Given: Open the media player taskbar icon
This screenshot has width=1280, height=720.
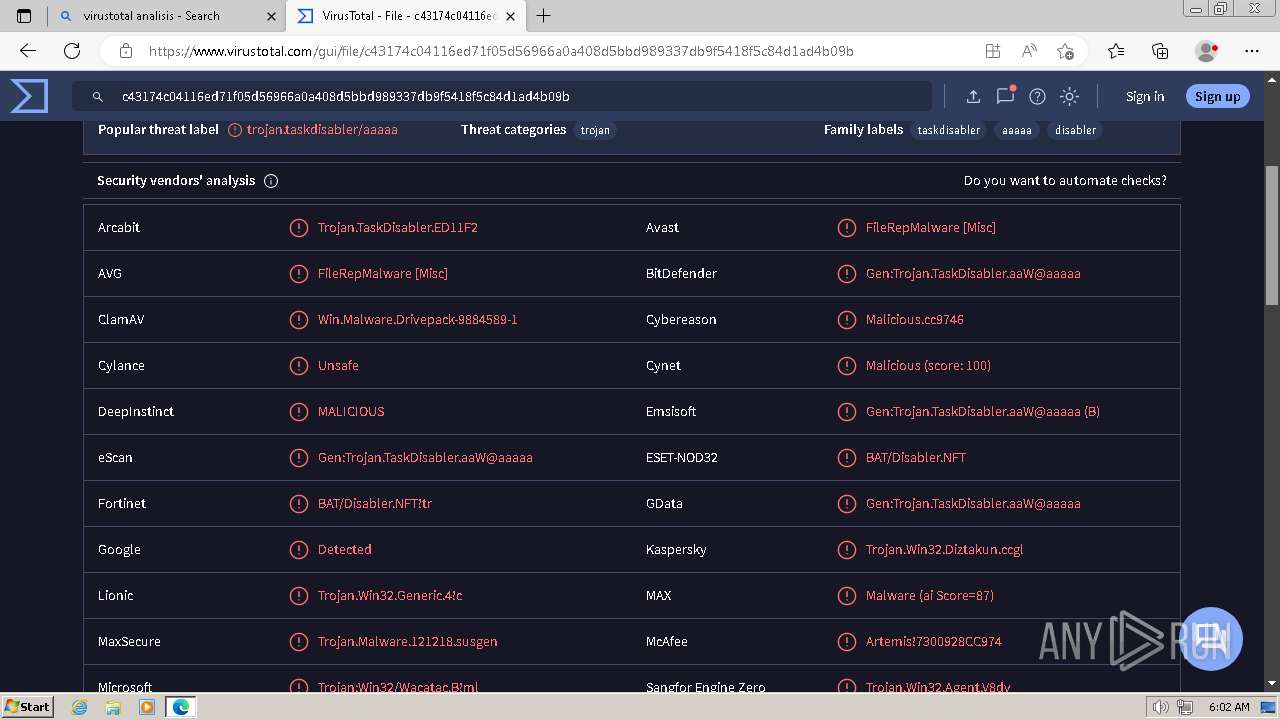Looking at the screenshot, I should coord(147,707).
